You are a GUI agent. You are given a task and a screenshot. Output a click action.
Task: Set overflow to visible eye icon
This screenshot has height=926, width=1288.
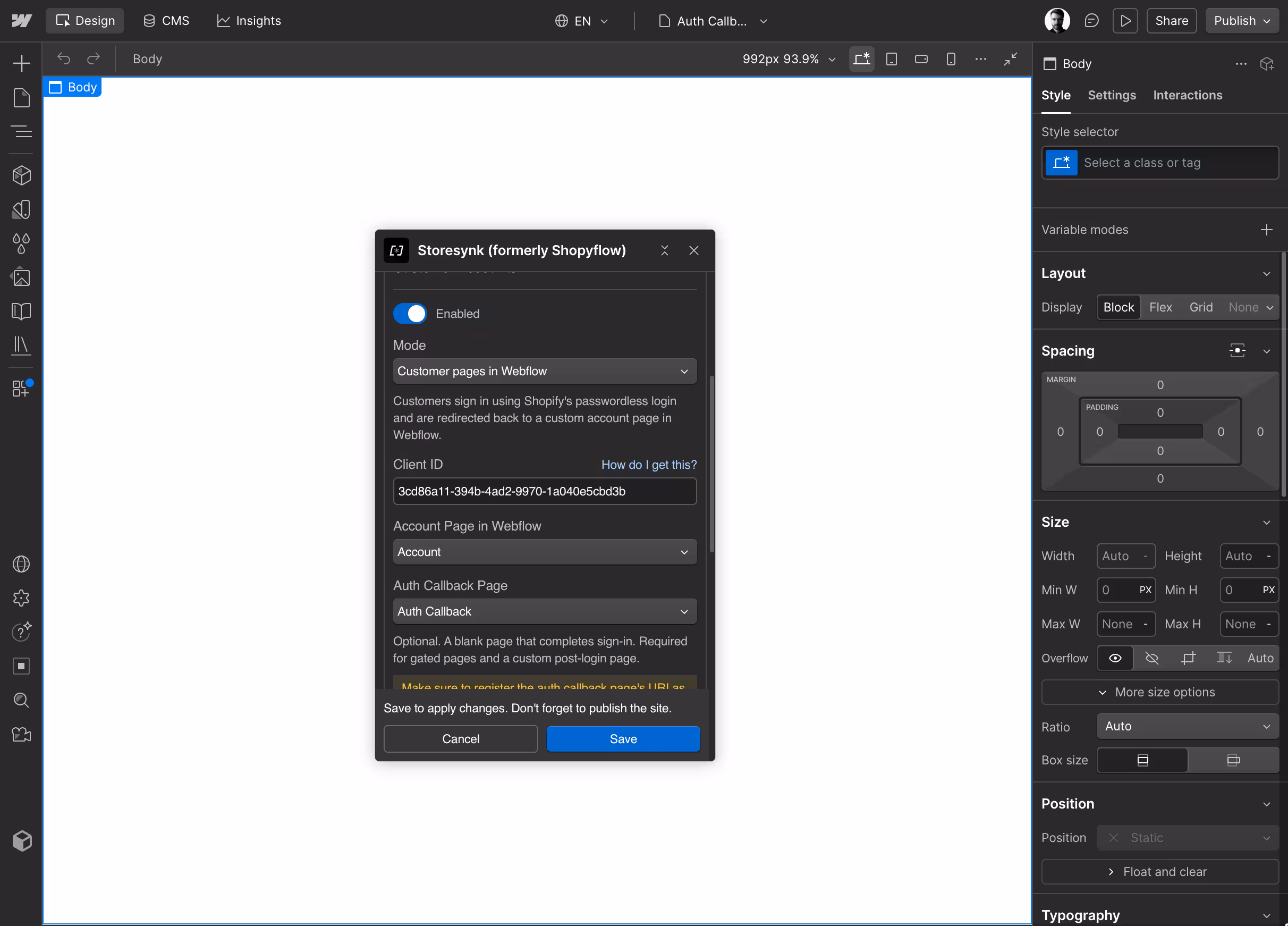tap(1115, 658)
